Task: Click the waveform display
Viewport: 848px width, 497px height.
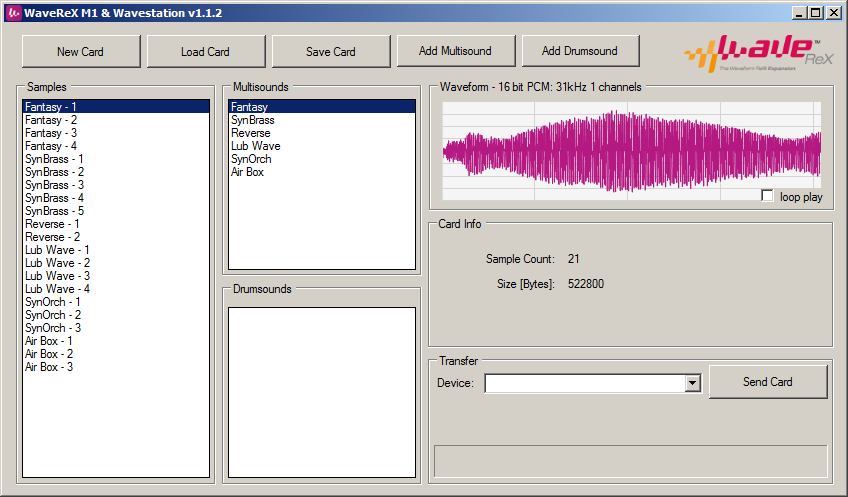Action: 632,151
